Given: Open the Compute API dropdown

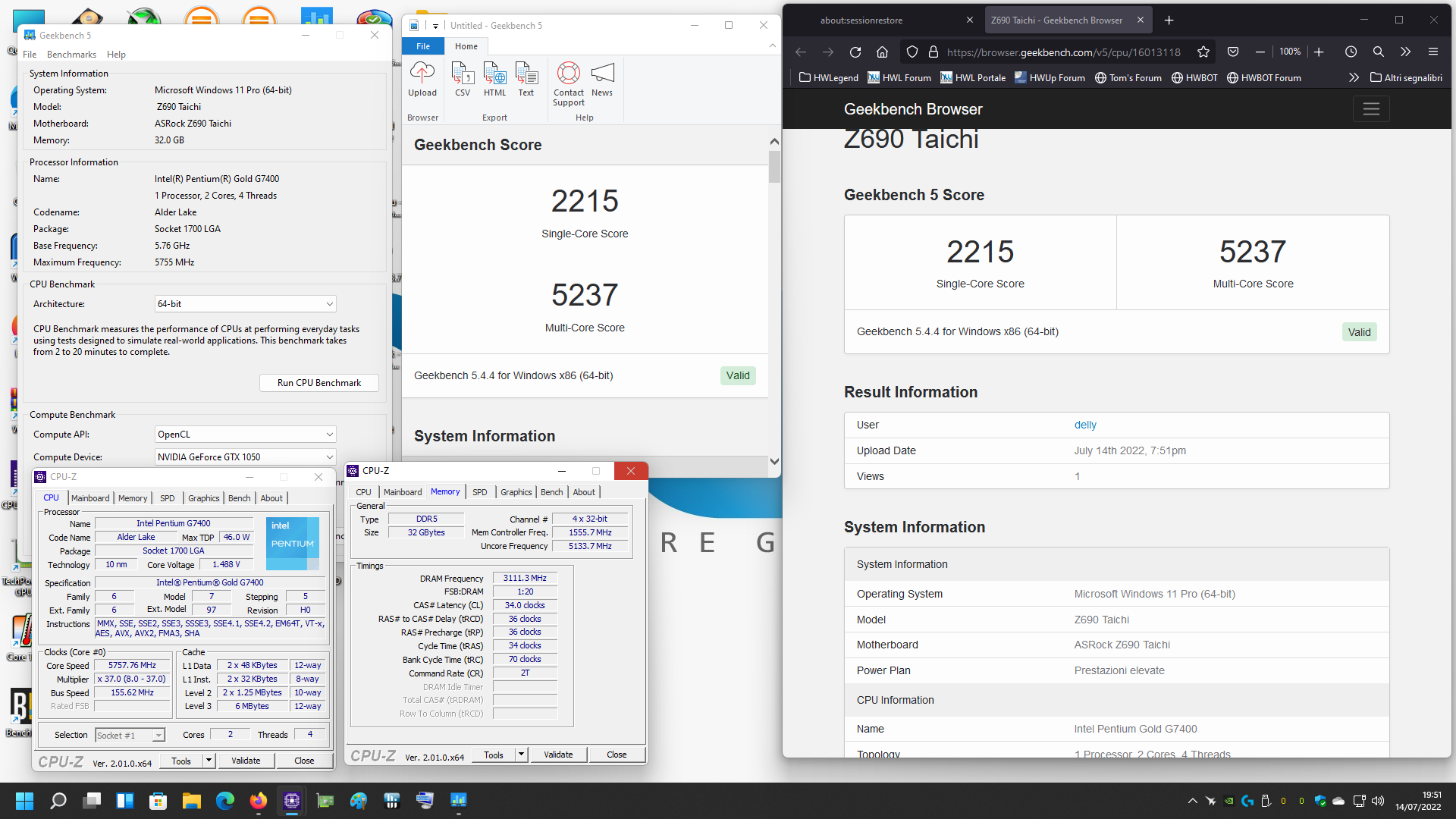Looking at the screenshot, I should pos(246,435).
